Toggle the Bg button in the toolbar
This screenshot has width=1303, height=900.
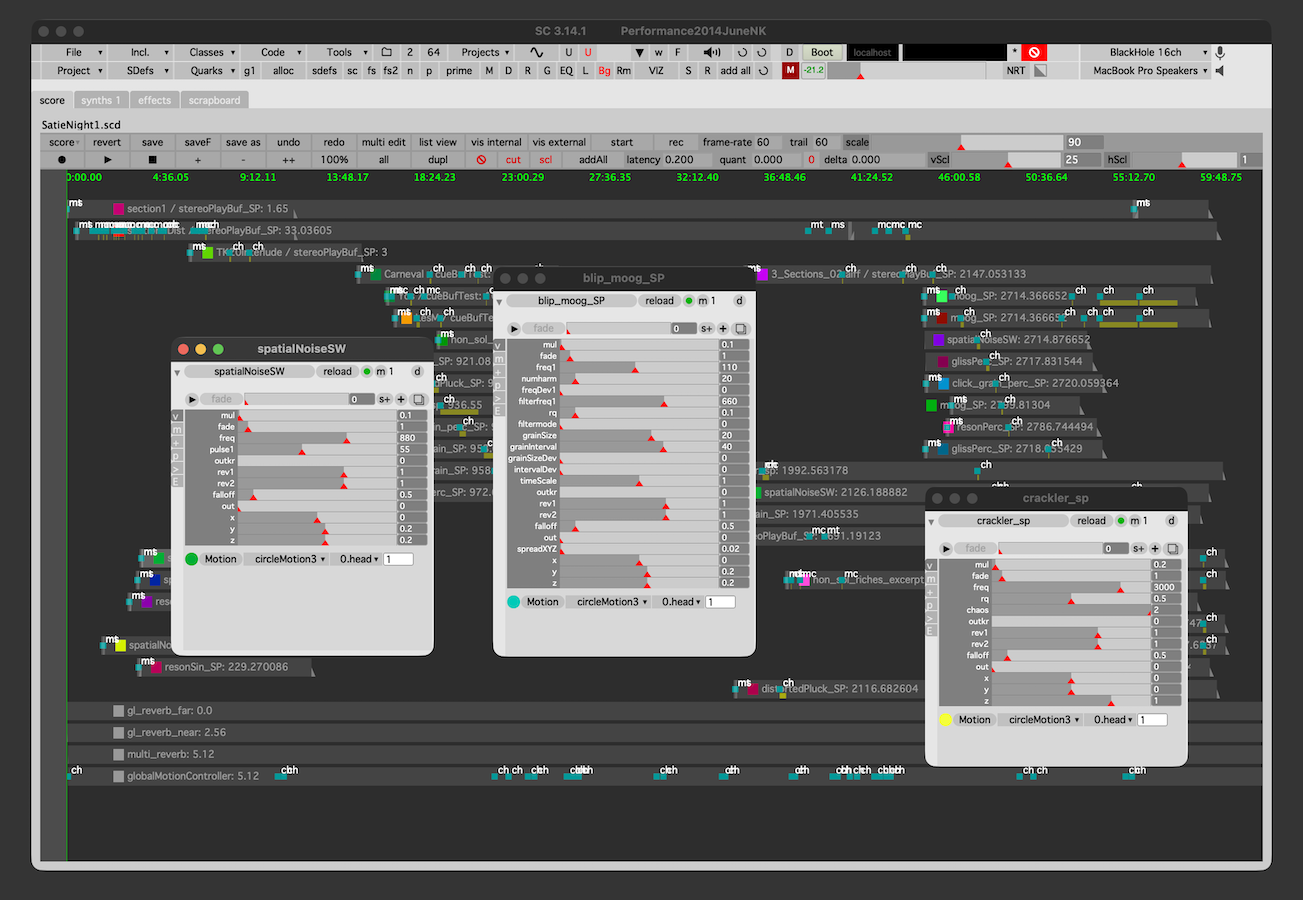604,71
